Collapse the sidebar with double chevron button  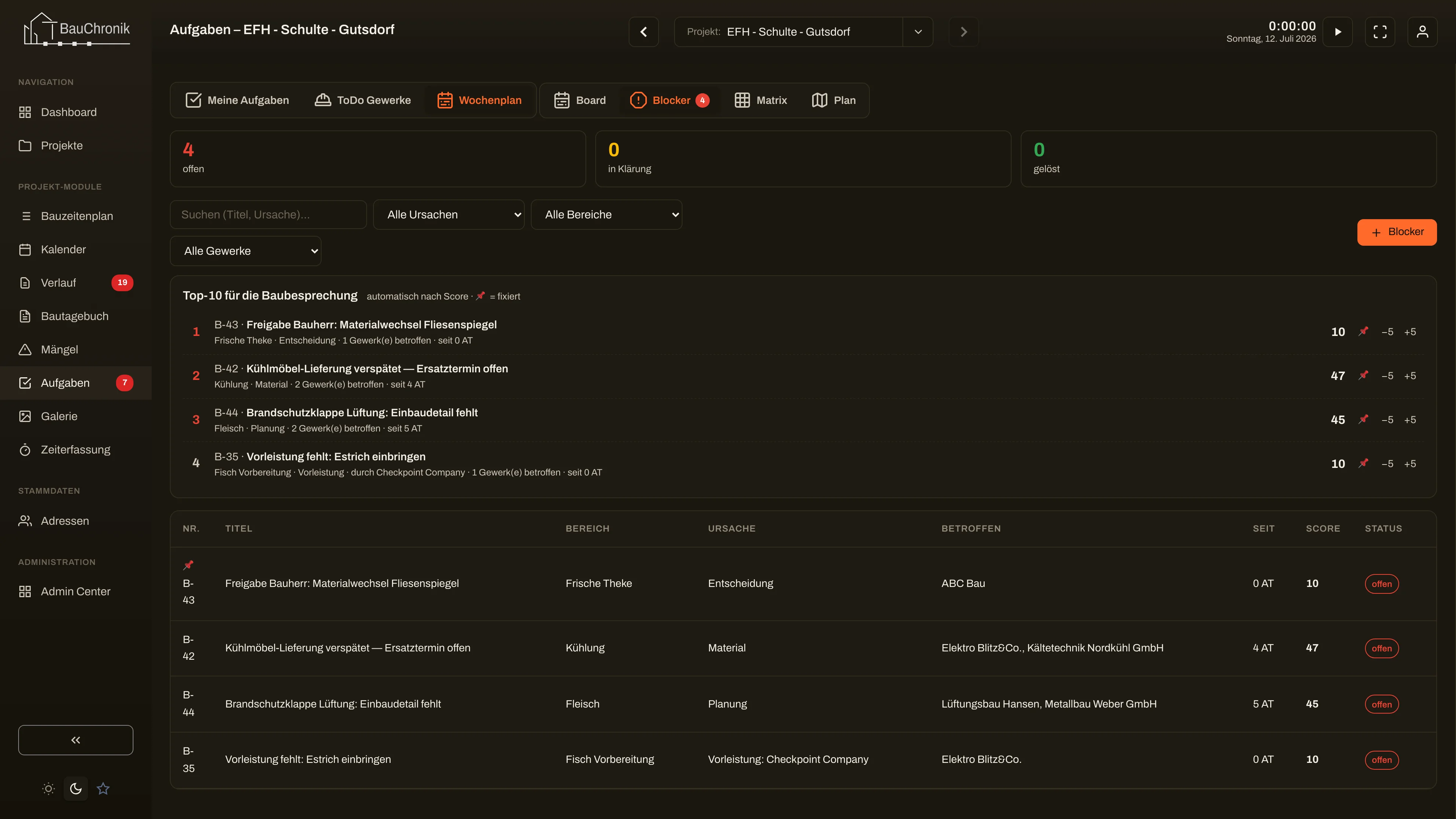[x=76, y=740]
